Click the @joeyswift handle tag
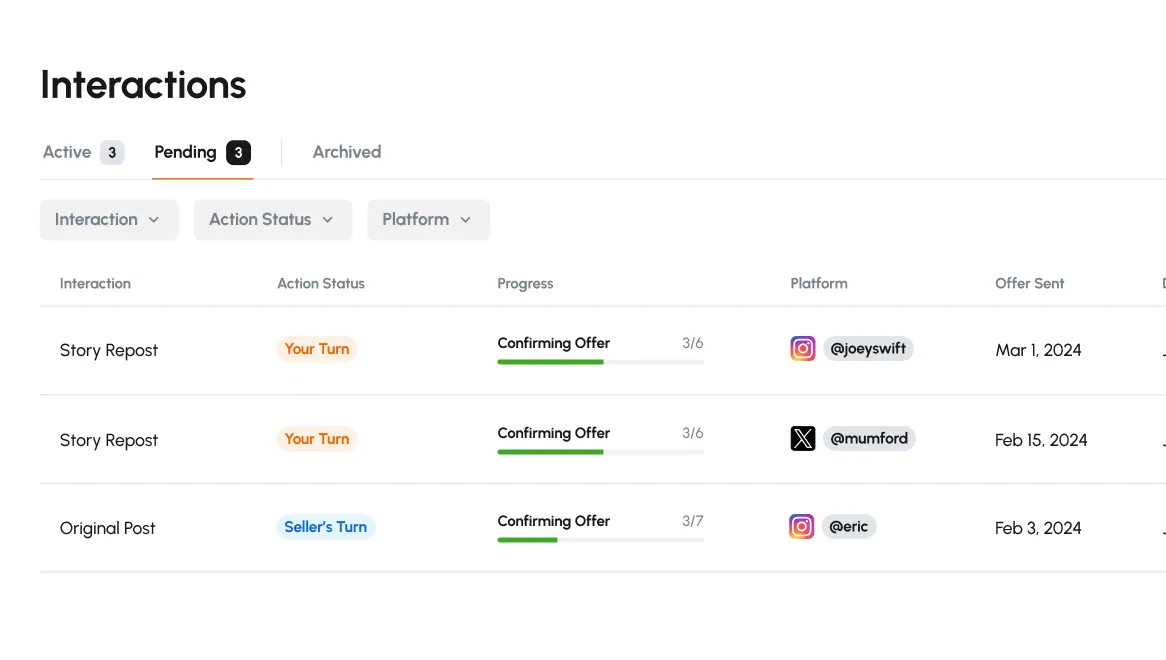The image size is (1166, 660). pyautogui.click(x=868, y=349)
